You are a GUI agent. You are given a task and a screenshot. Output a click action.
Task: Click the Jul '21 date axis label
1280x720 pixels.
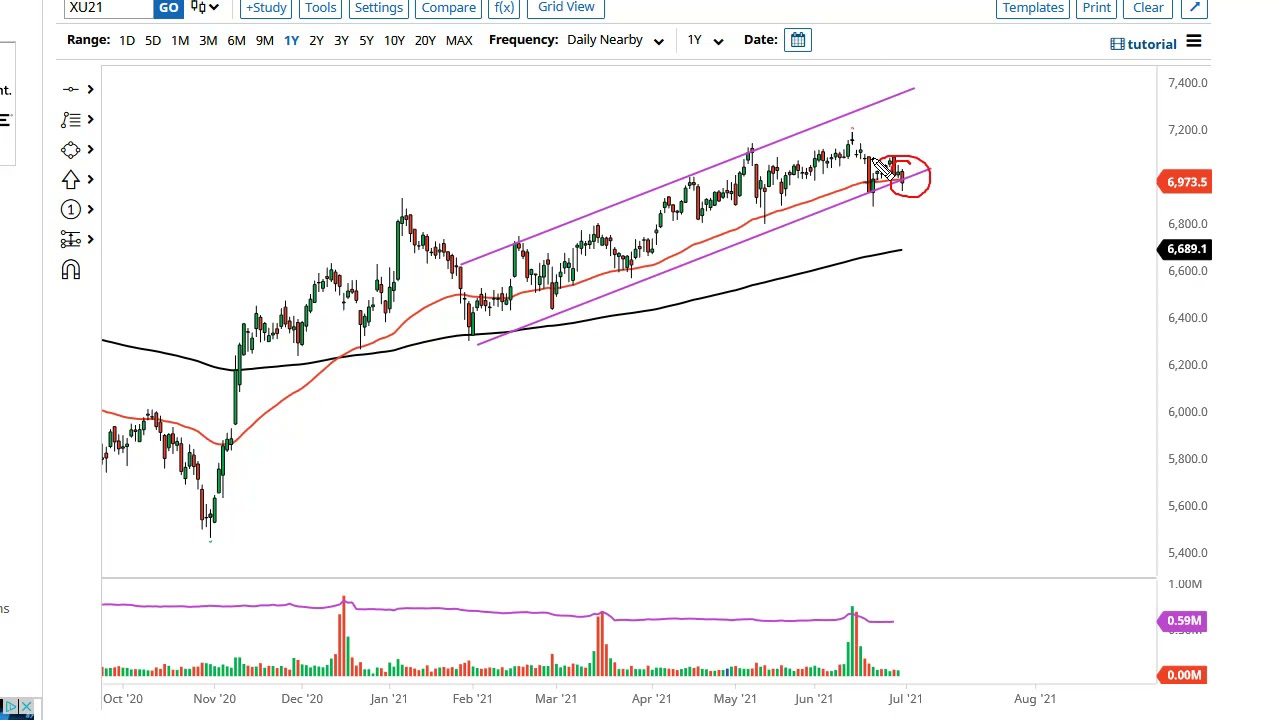click(906, 699)
